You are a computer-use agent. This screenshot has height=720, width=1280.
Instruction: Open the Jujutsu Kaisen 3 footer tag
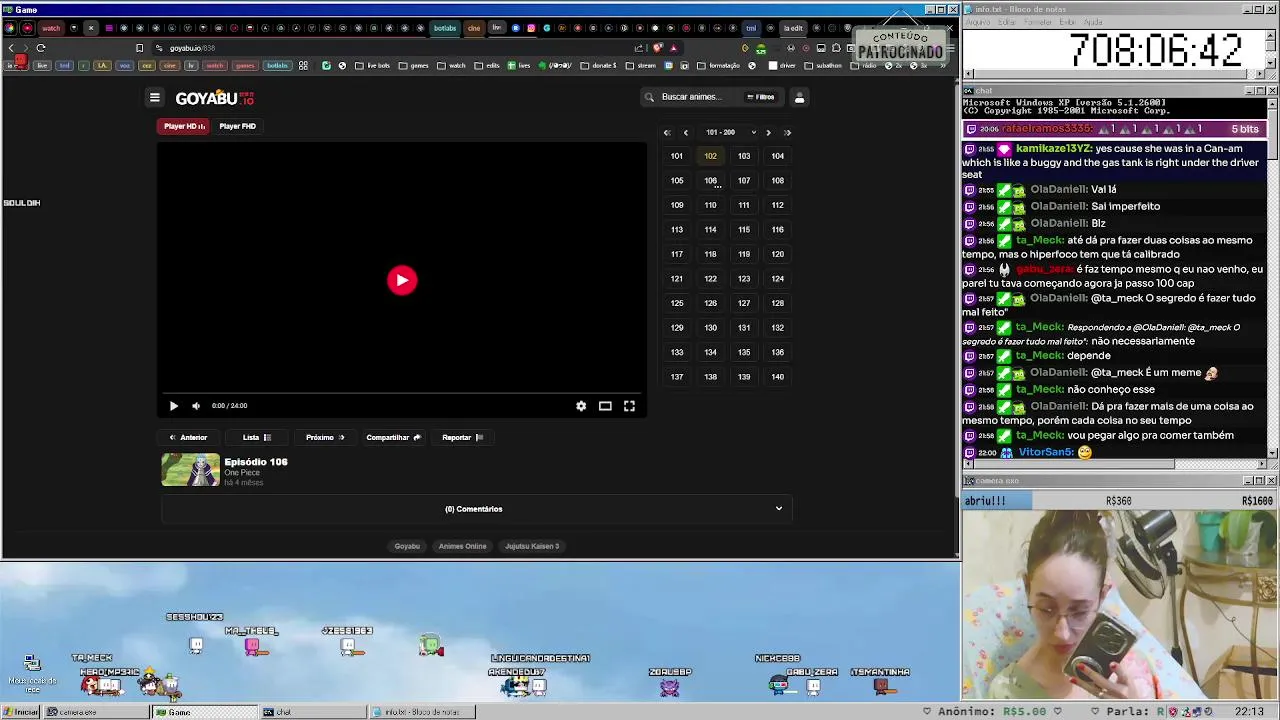pyautogui.click(x=532, y=546)
